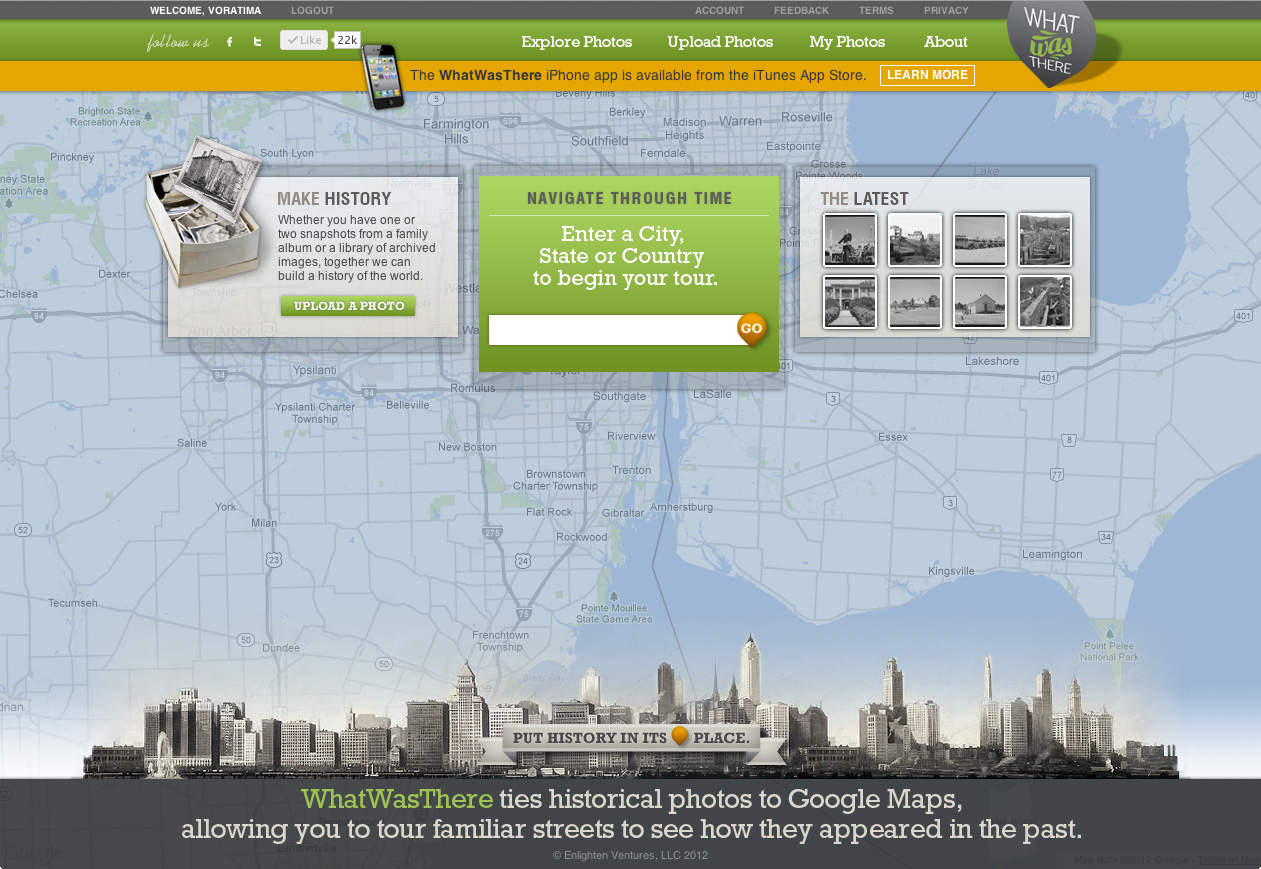The image size is (1261, 869).
Task: Like WhatWasThere with the Like button
Action: (304, 40)
